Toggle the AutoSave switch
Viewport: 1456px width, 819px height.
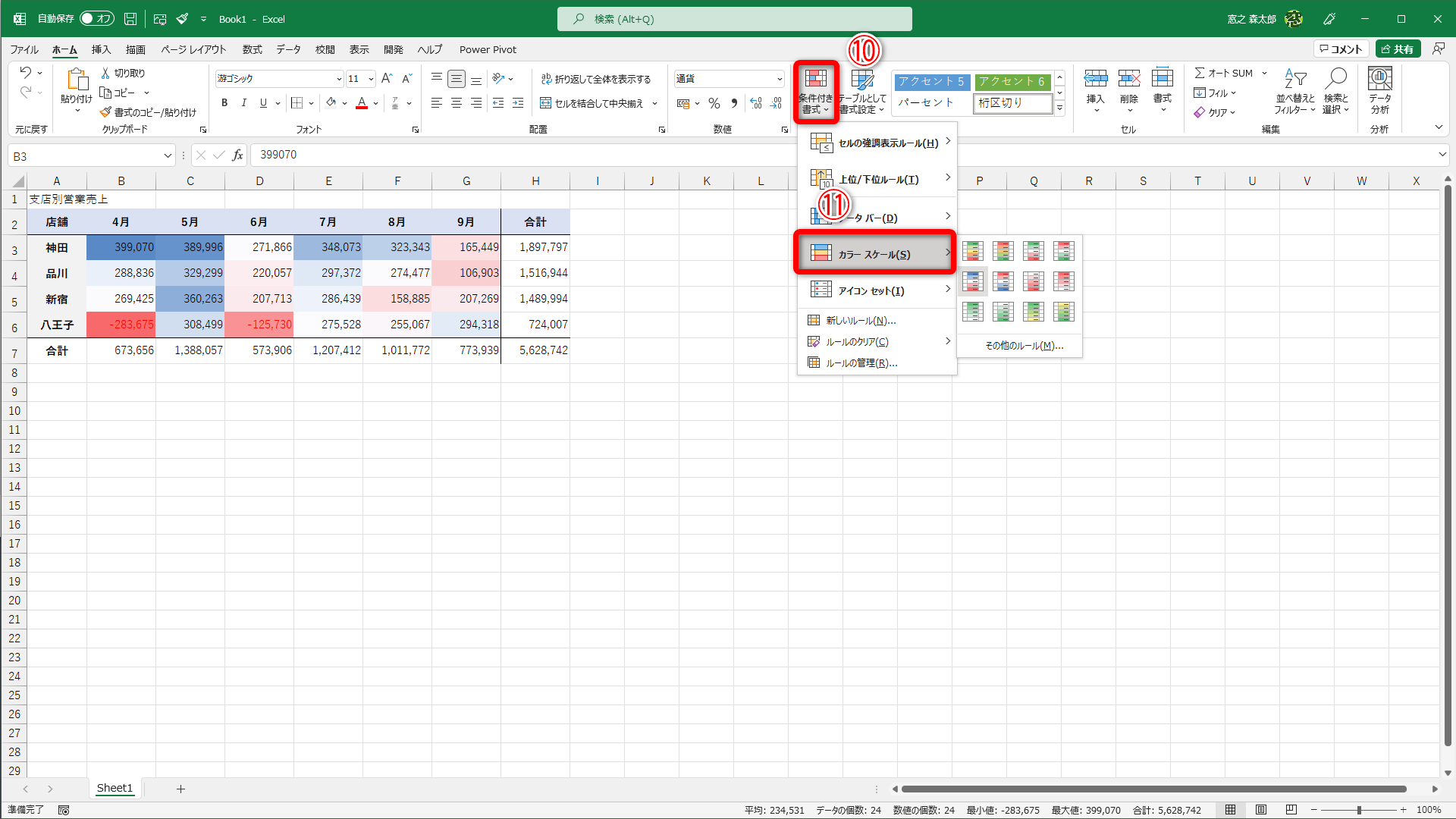[96, 19]
